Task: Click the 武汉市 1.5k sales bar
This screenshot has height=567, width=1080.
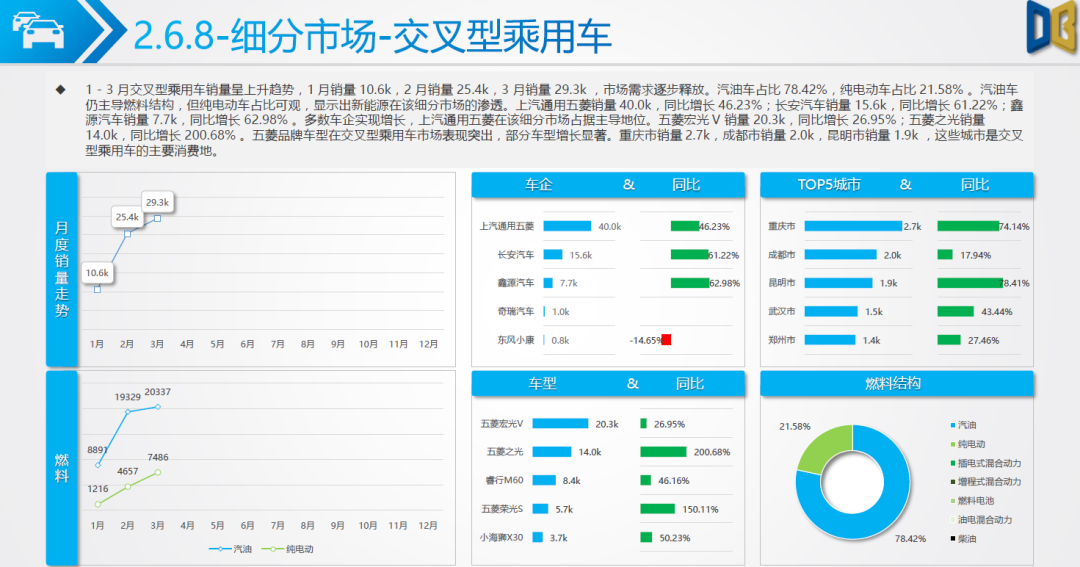Action: pos(831,311)
